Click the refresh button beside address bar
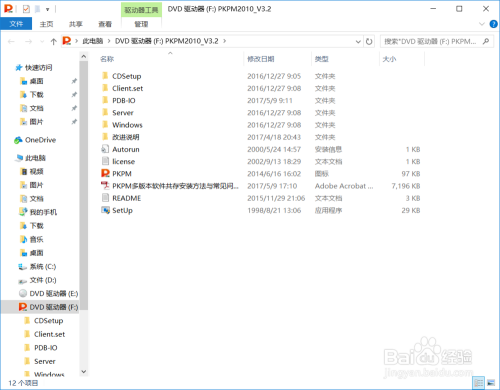 (369, 41)
